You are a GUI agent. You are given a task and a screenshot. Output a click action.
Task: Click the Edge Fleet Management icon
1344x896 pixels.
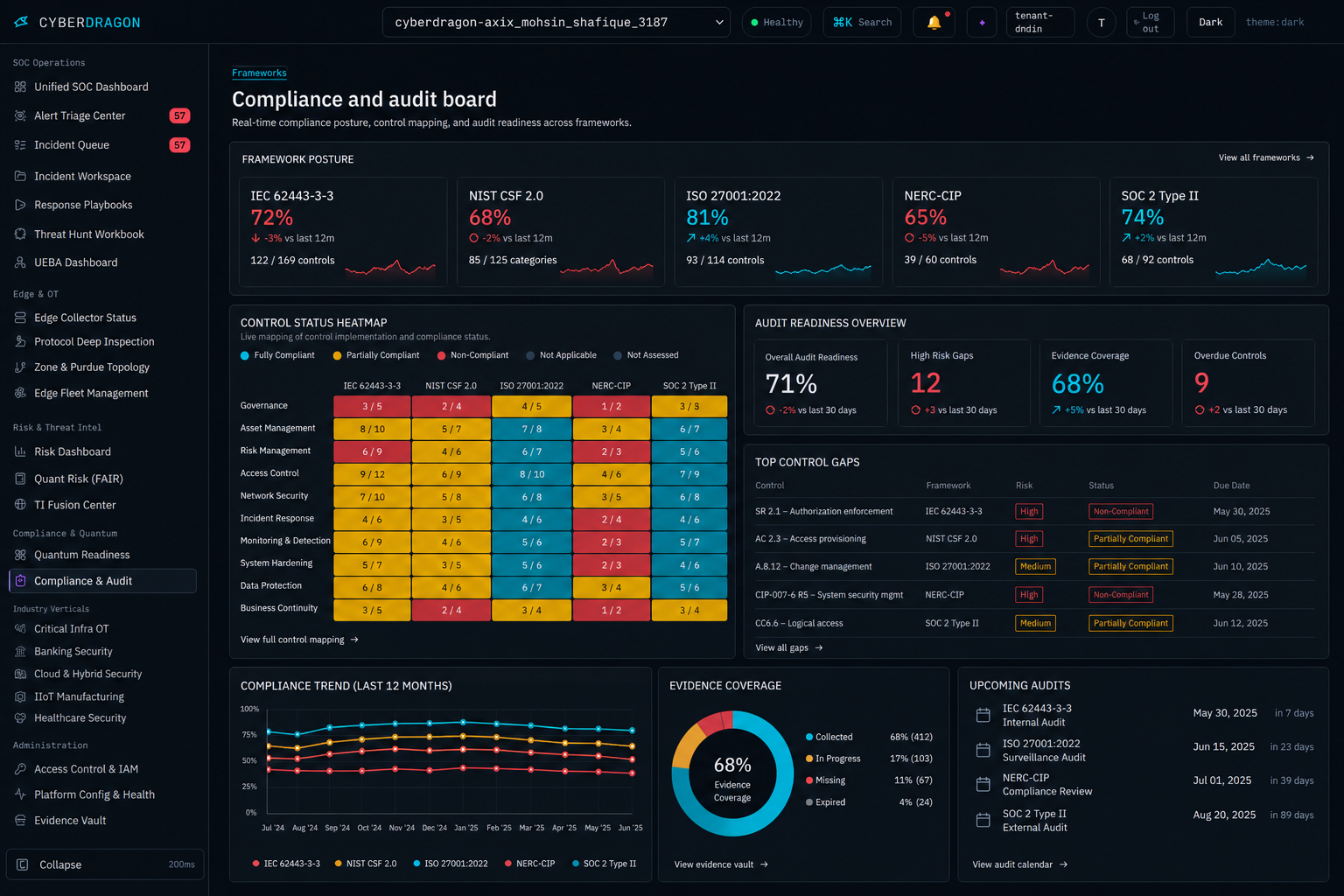[x=20, y=393]
